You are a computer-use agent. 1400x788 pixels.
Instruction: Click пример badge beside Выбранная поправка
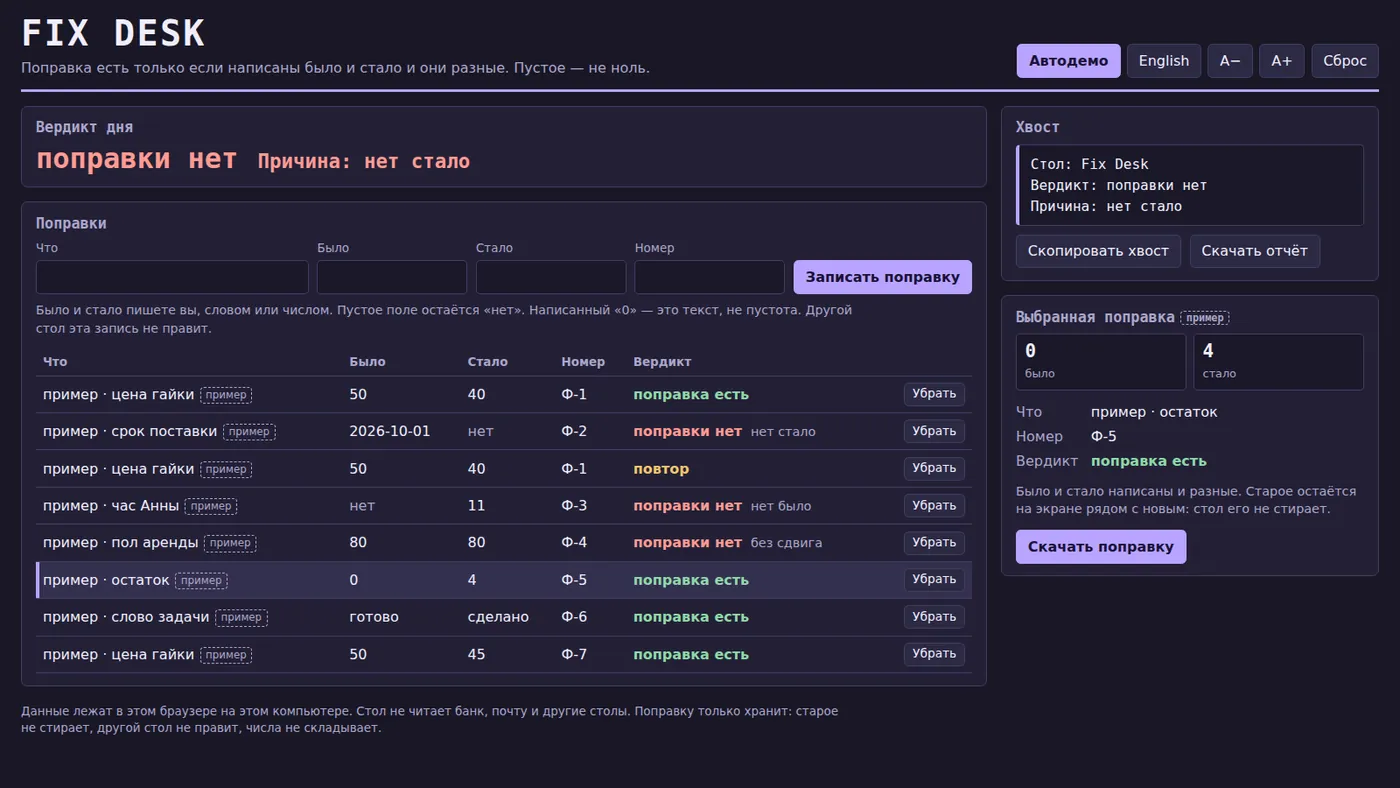click(x=1205, y=318)
